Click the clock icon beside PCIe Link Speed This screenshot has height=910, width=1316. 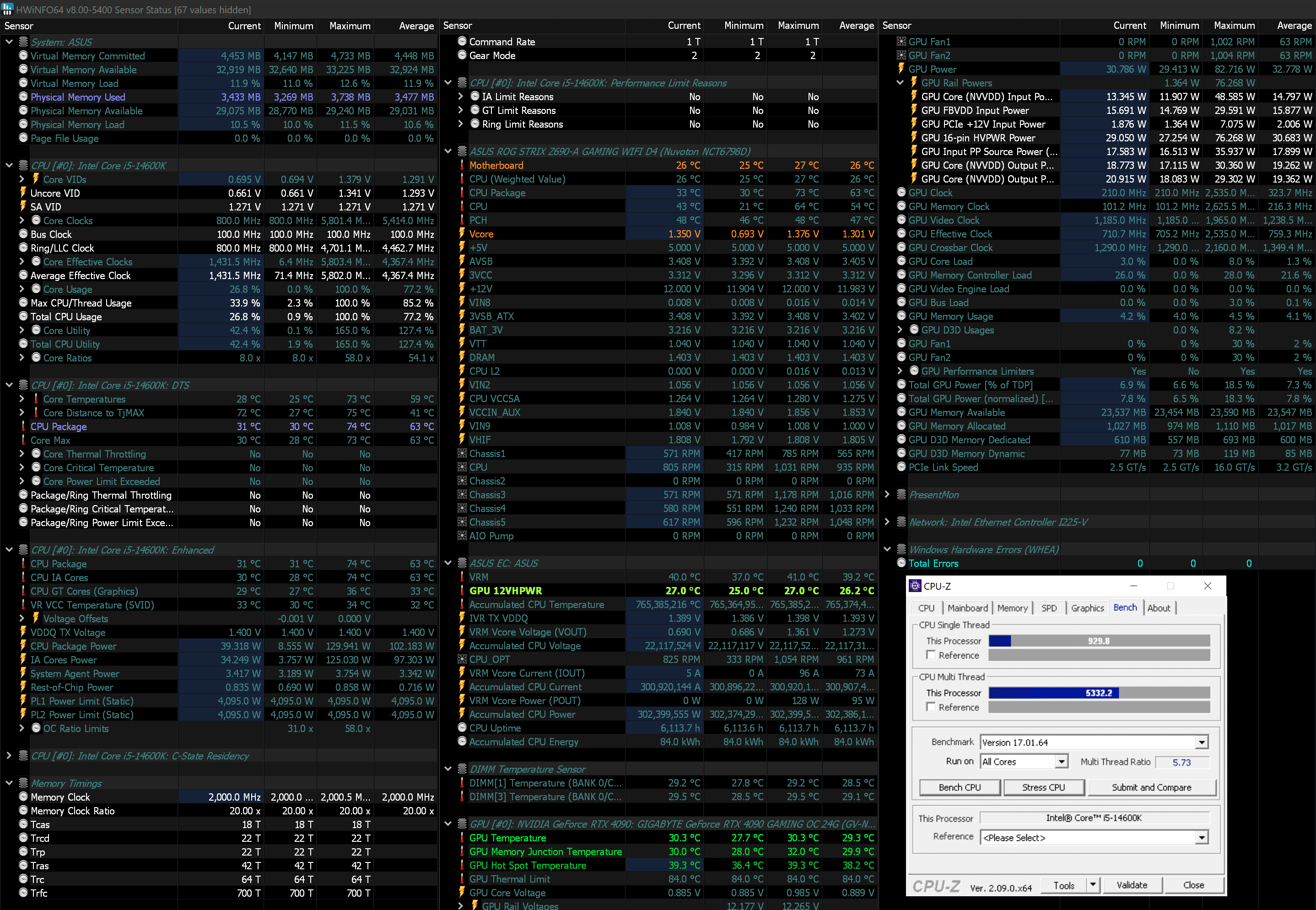tap(901, 467)
